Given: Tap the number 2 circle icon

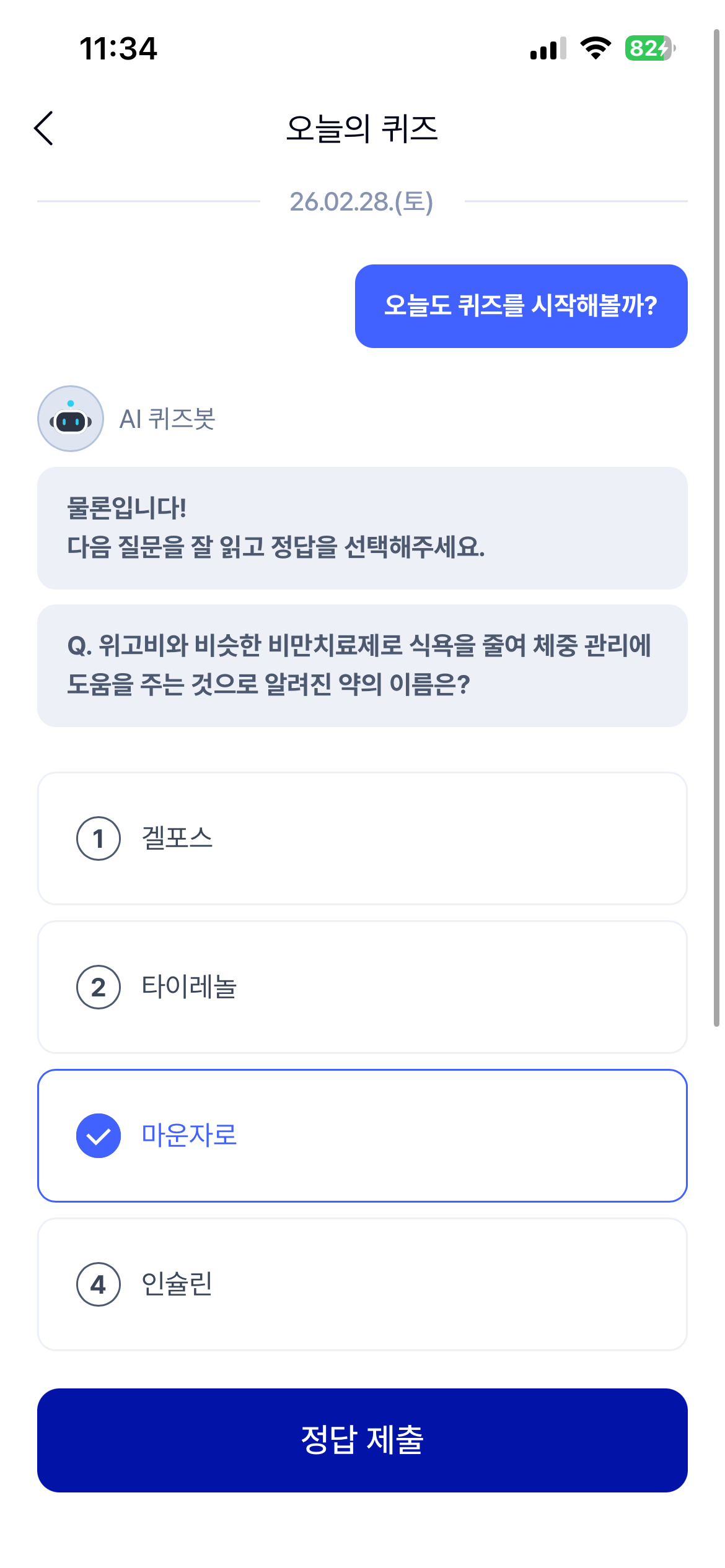Looking at the screenshot, I should coord(98,987).
